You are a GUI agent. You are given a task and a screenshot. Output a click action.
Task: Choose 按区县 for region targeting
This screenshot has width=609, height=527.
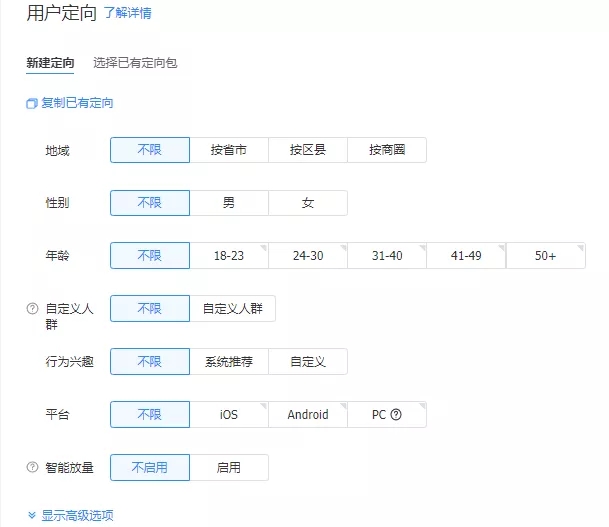[x=308, y=150]
